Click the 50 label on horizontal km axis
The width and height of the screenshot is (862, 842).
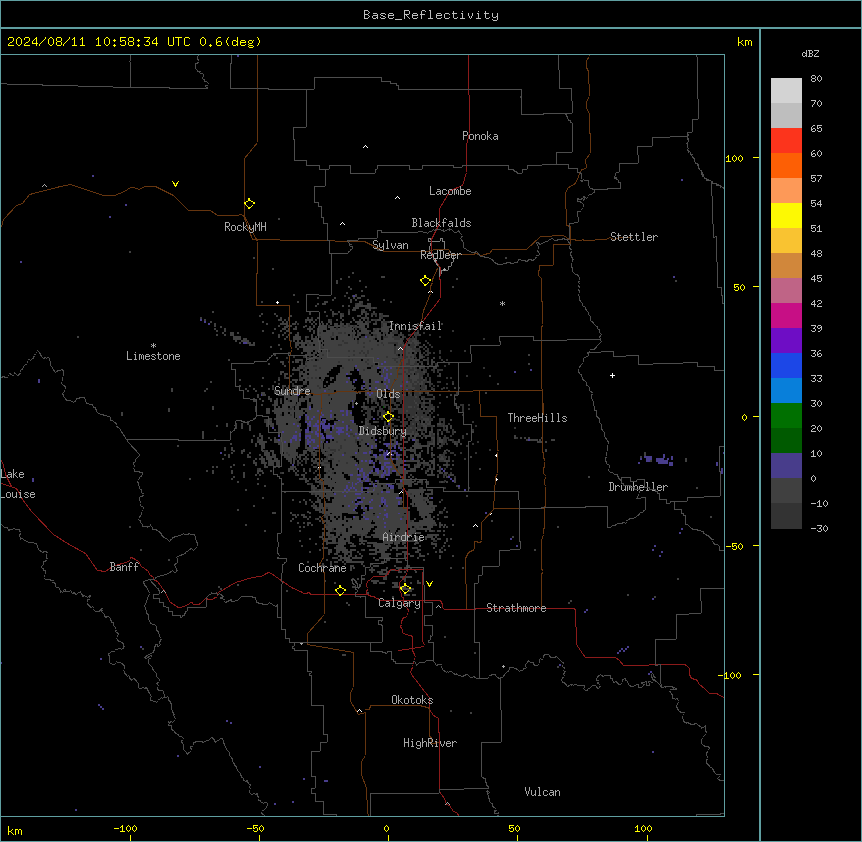click(514, 828)
